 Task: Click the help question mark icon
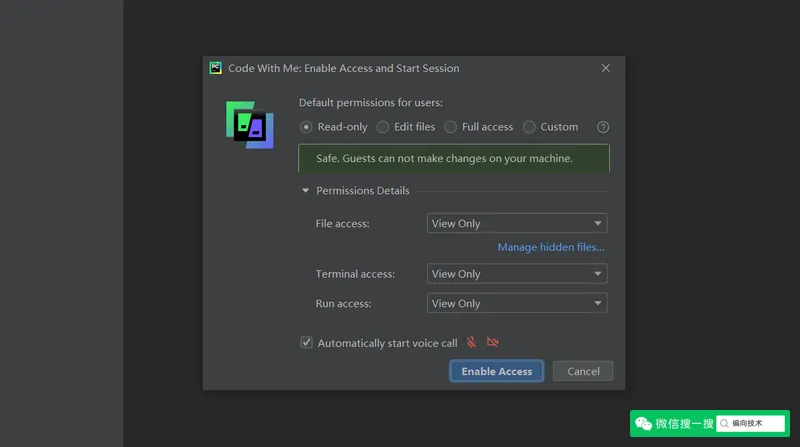tap(603, 127)
